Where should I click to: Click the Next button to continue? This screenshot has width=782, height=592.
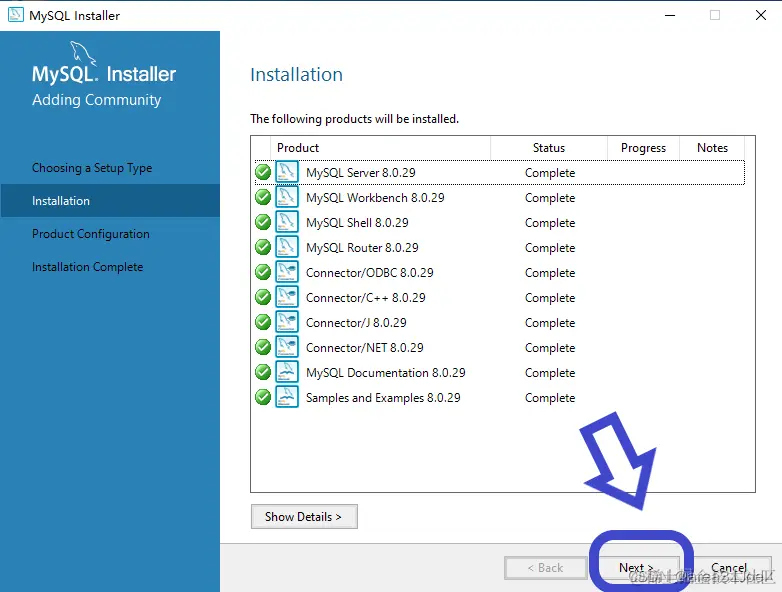pos(636,568)
